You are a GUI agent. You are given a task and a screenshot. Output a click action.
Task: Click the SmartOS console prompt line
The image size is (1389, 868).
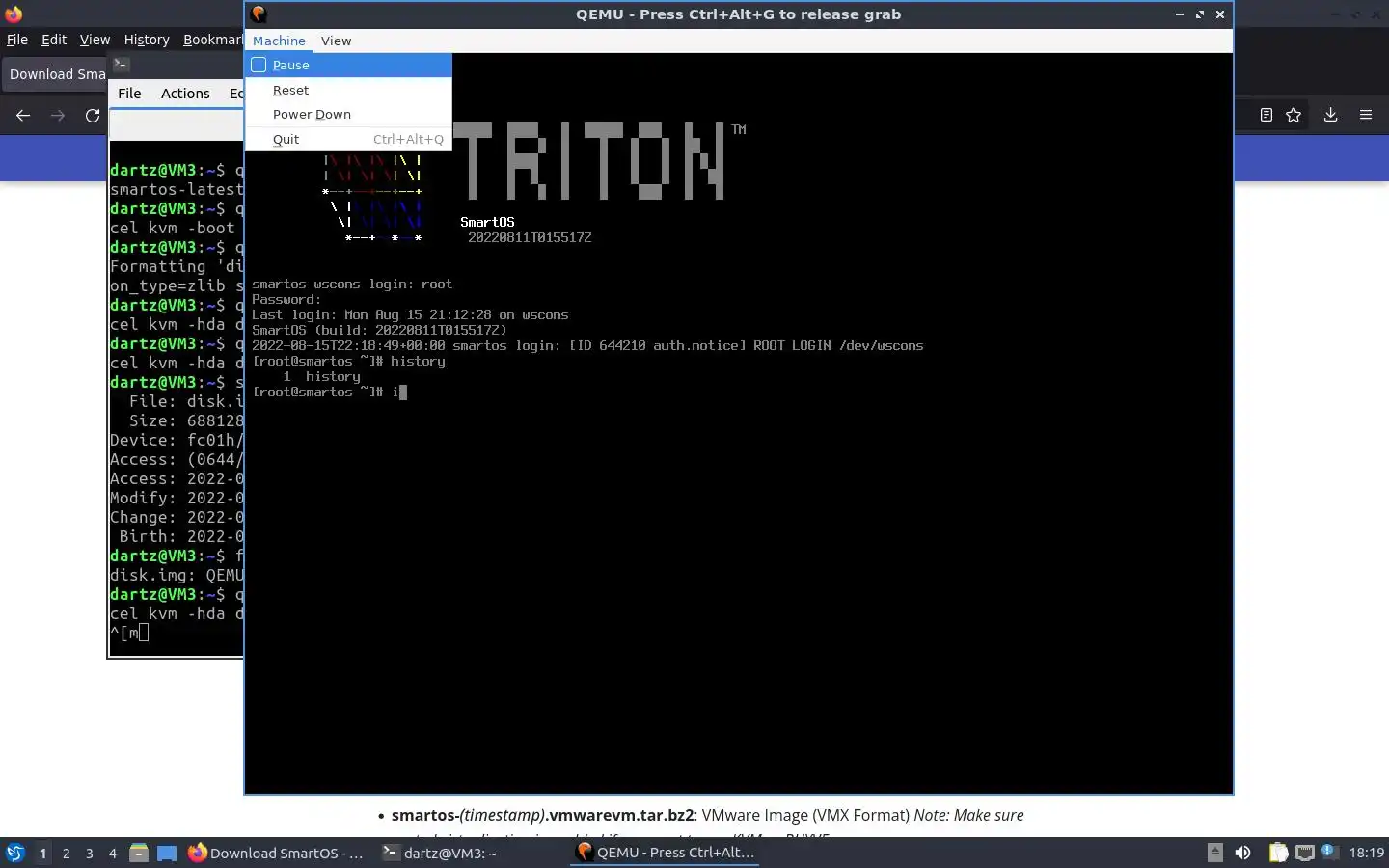click(329, 392)
